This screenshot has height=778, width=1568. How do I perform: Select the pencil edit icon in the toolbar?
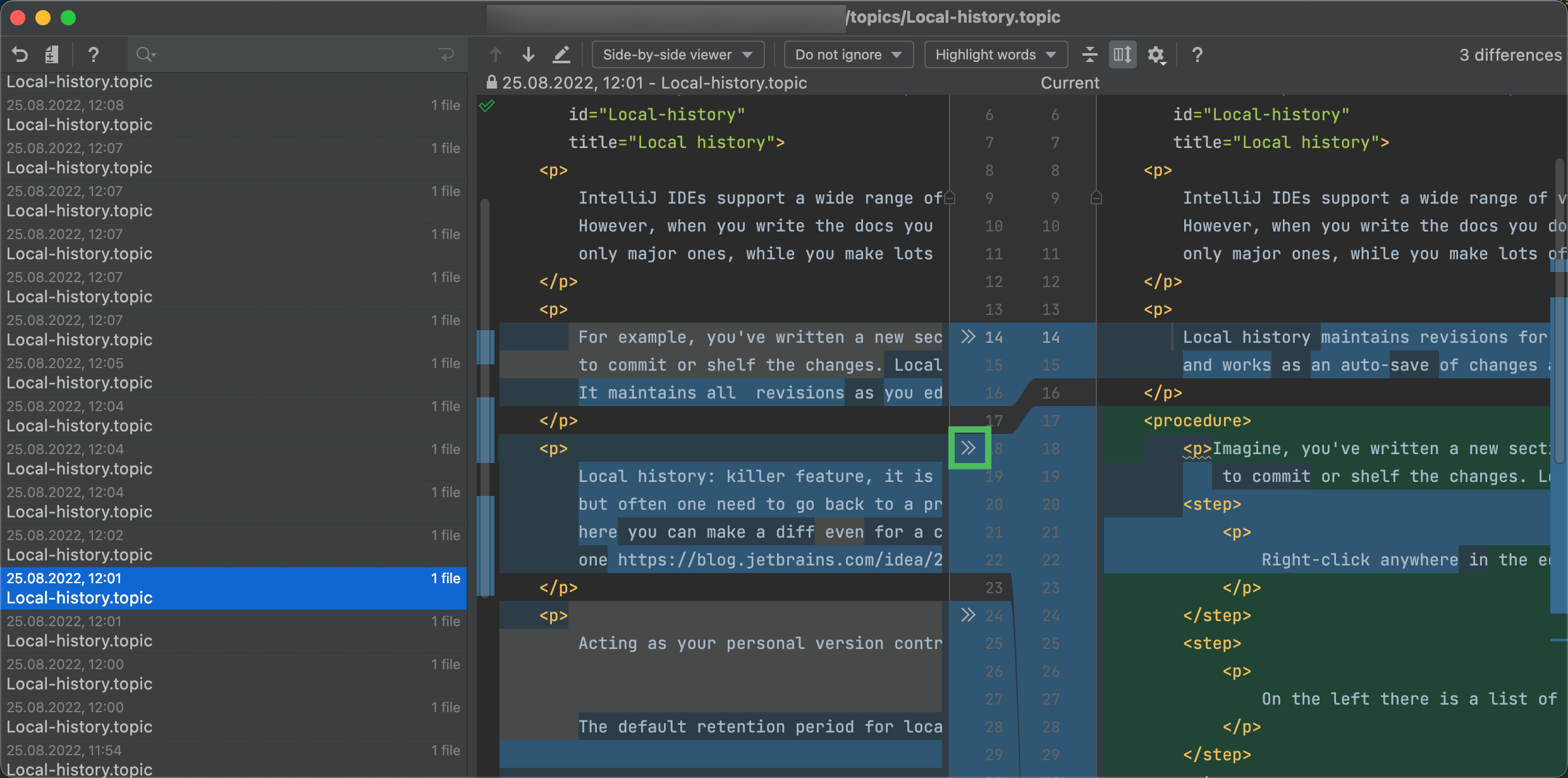[x=561, y=54]
